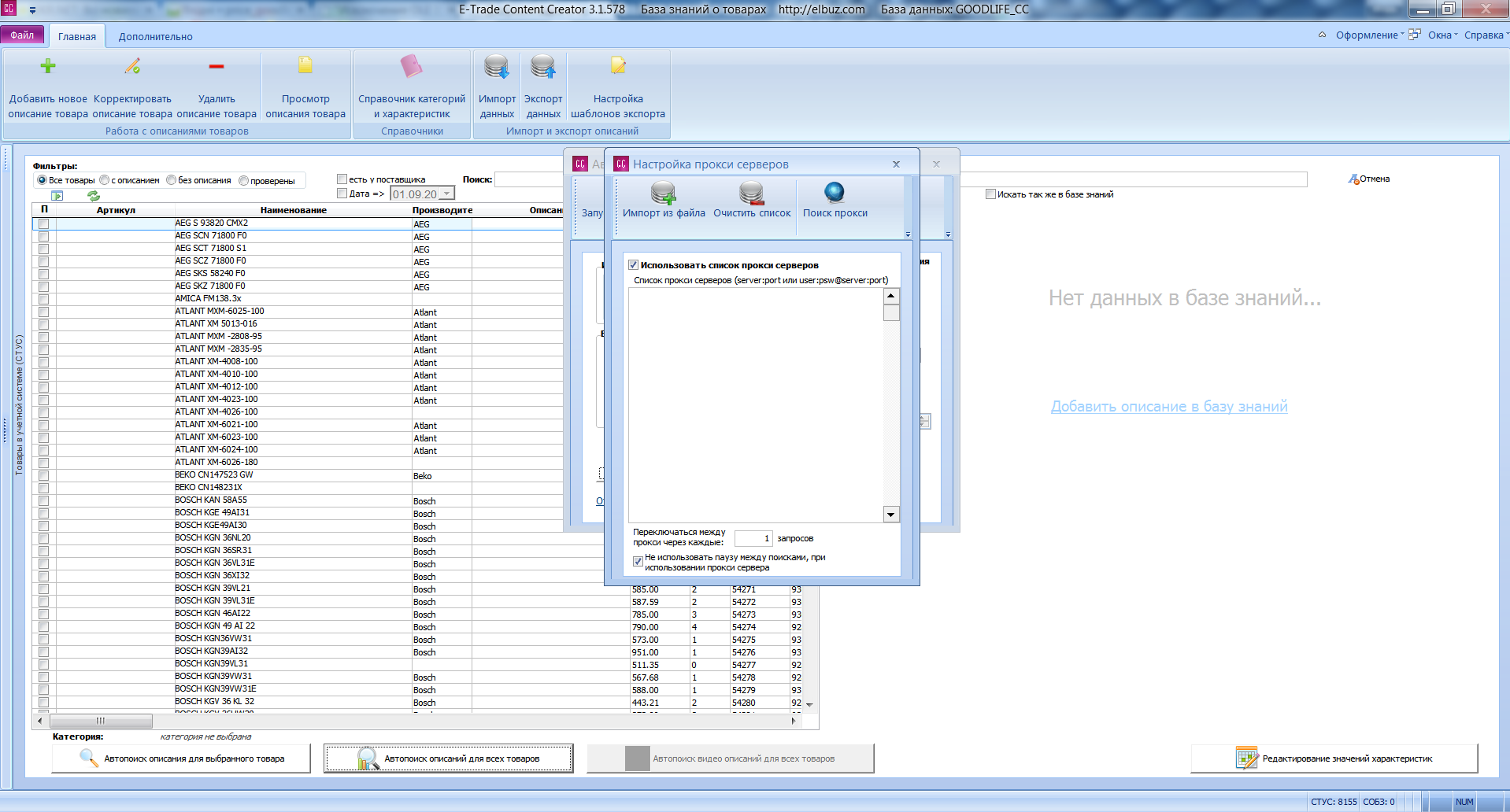1510x812 pixels.
Task: Click СТУС: 8155 in status bar
Action: (1334, 802)
